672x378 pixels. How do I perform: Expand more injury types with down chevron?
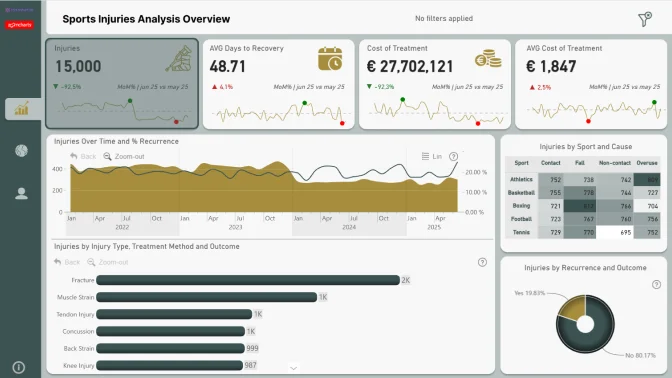tap(294, 368)
